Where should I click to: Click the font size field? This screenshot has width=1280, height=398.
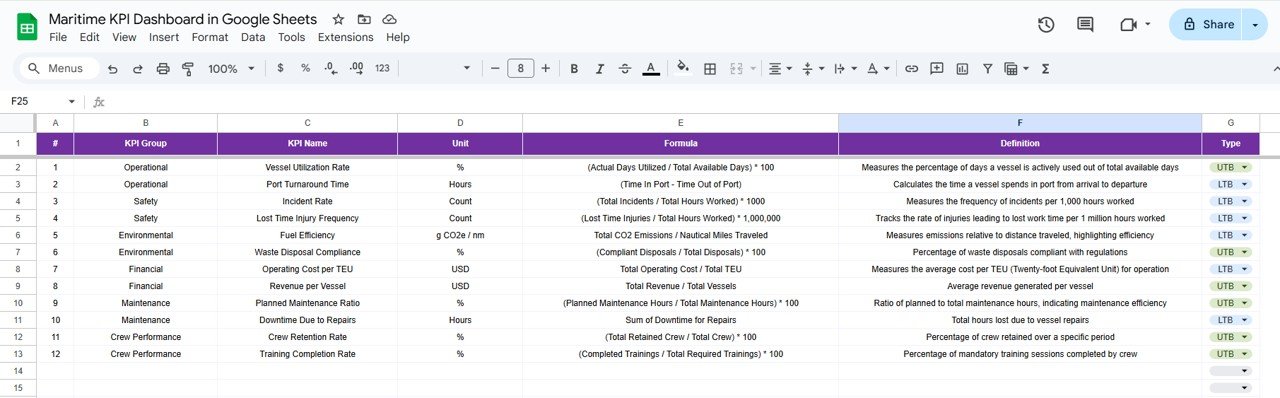(520, 69)
